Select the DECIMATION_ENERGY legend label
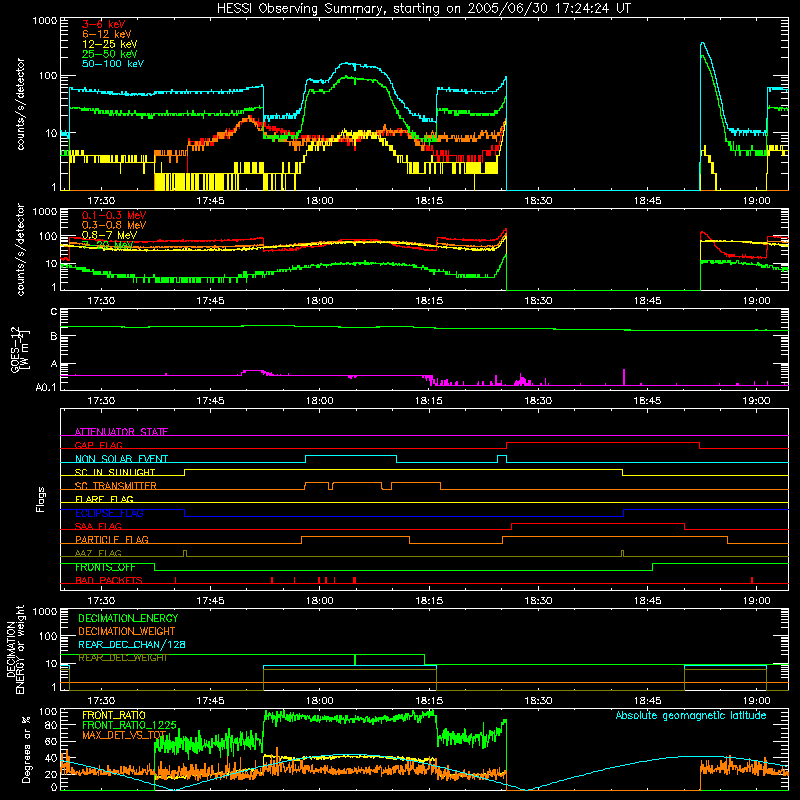The image size is (800, 800). [x=128, y=618]
